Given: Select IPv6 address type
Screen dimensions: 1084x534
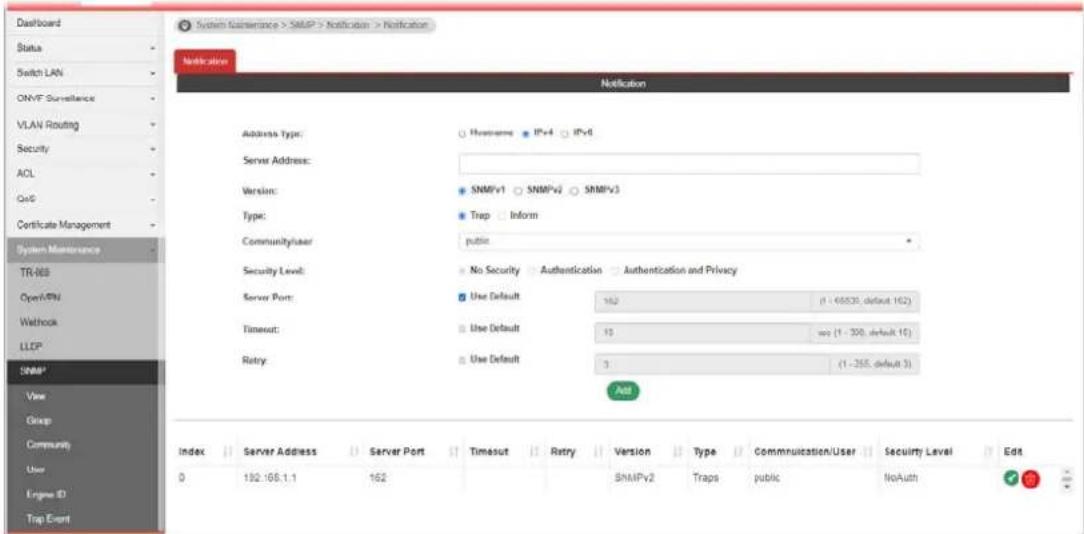Looking at the screenshot, I should tap(563, 133).
